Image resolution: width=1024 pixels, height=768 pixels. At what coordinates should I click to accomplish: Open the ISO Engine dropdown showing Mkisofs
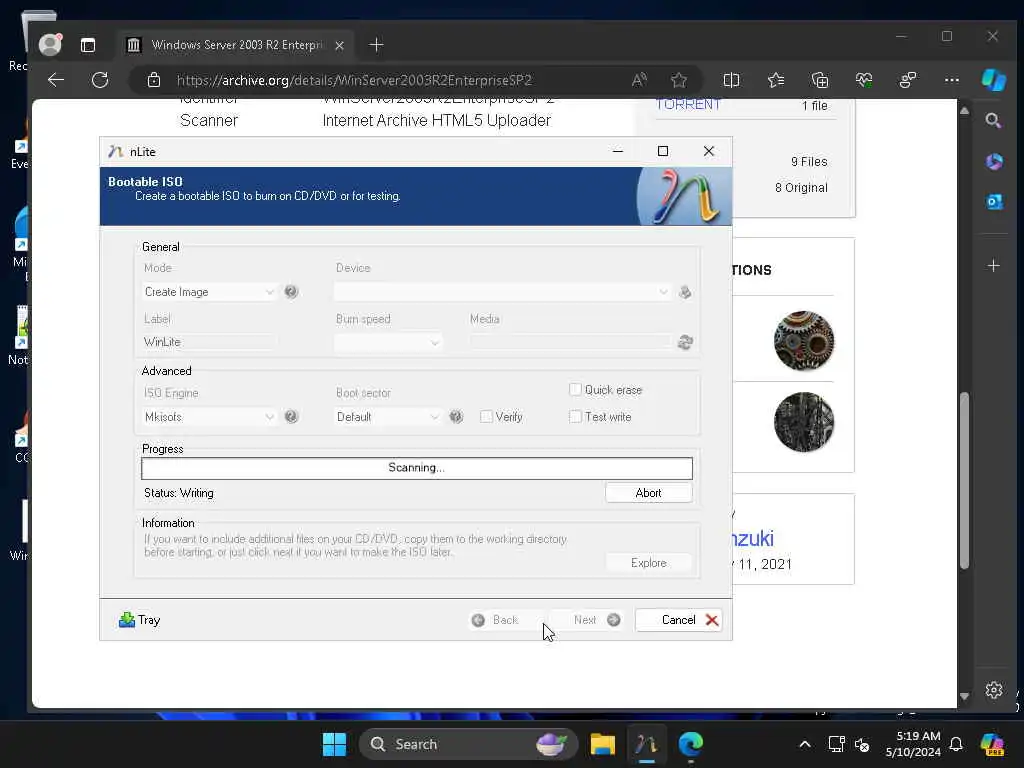(x=210, y=417)
